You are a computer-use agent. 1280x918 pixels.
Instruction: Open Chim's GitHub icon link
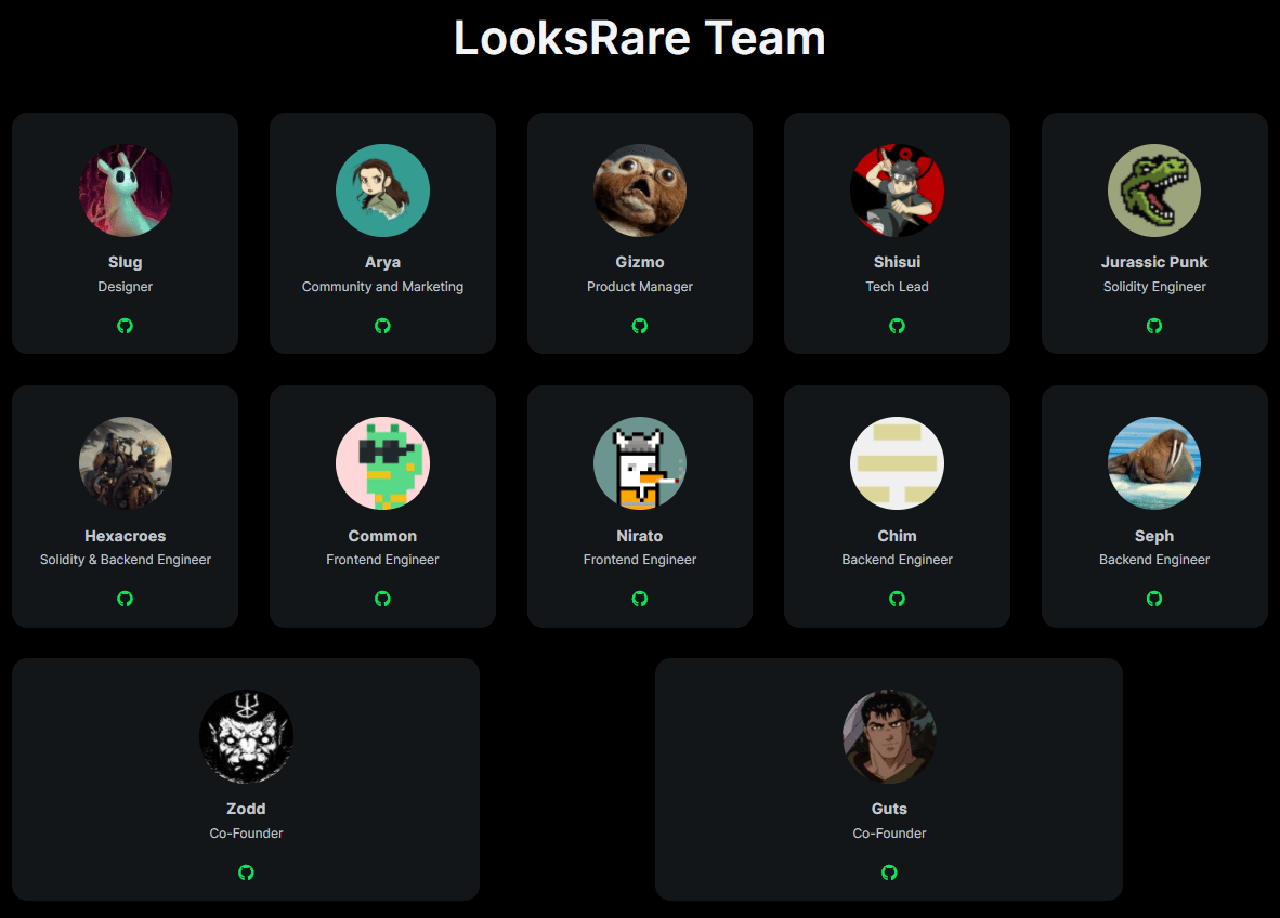tap(897, 598)
